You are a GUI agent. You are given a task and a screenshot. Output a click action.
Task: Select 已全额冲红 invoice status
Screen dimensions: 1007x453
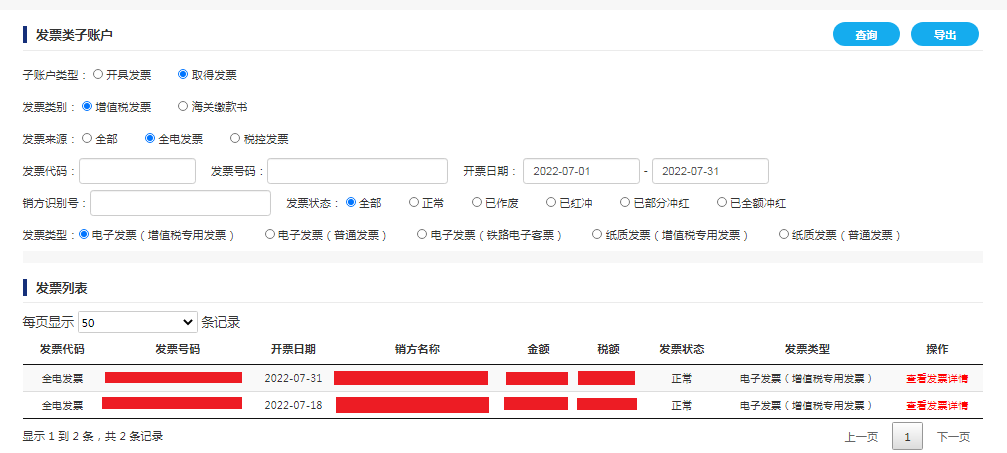[722, 203]
